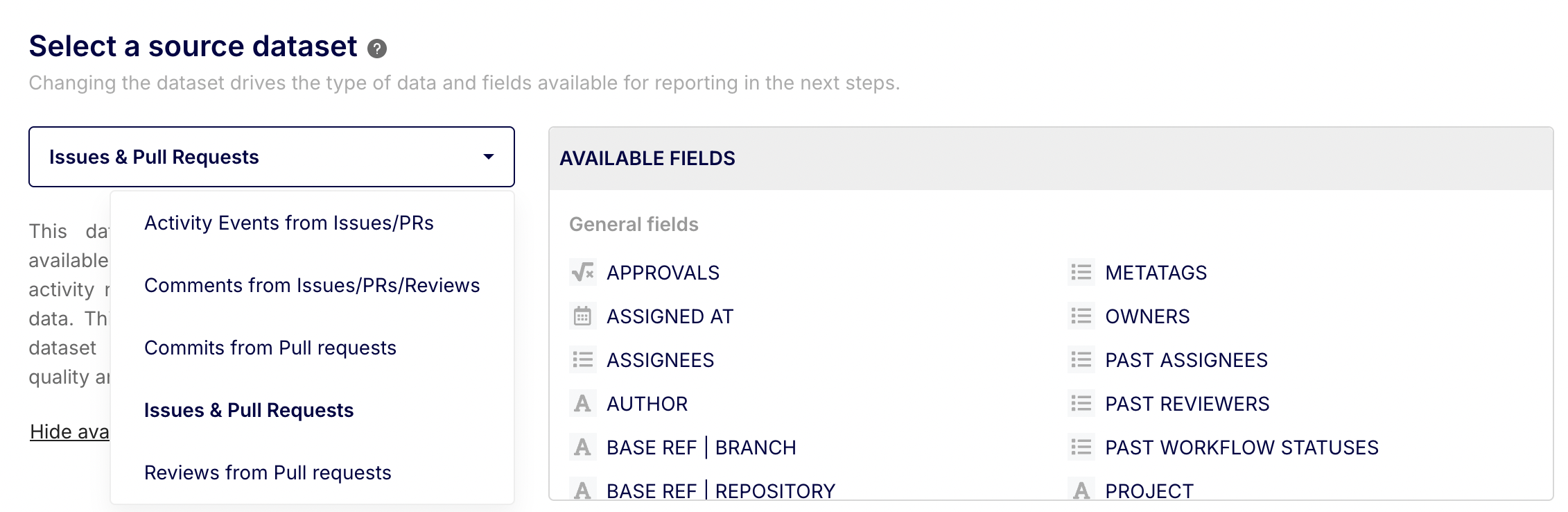This screenshot has width=1568, height=512.
Task: Pick Reviews from Pull requests option
Action: pyautogui.click(x=268, y=472)
